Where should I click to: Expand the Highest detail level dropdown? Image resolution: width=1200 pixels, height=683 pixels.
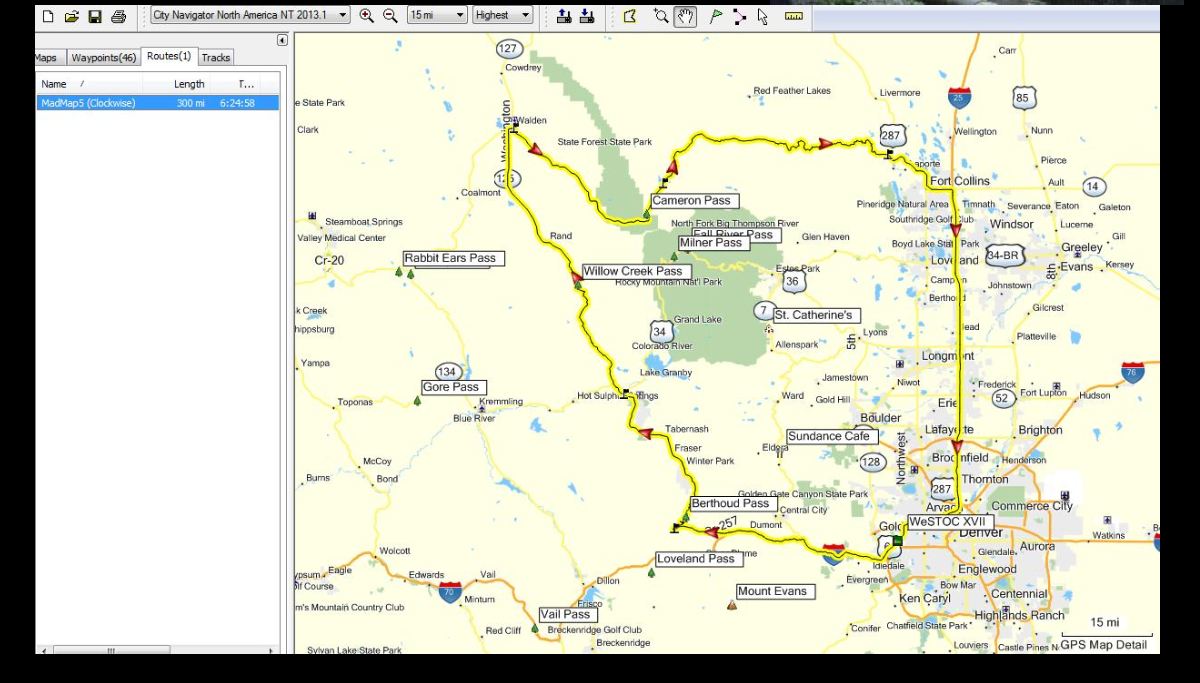click(526, 16)
